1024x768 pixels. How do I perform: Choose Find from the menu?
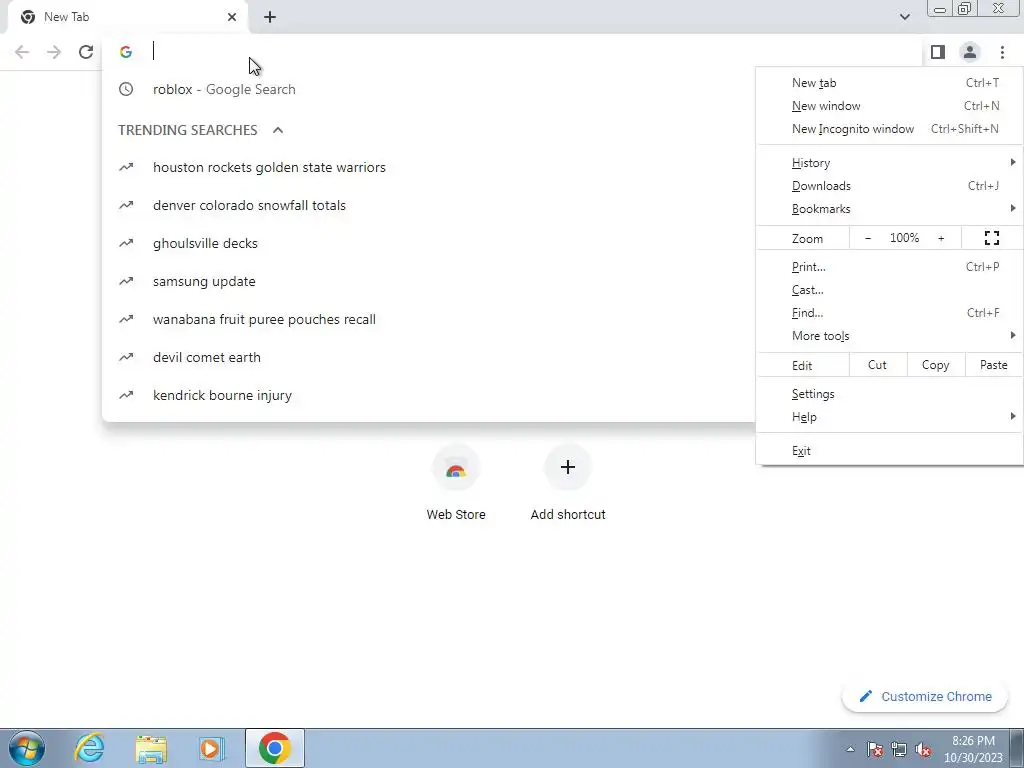click(889, 313)
